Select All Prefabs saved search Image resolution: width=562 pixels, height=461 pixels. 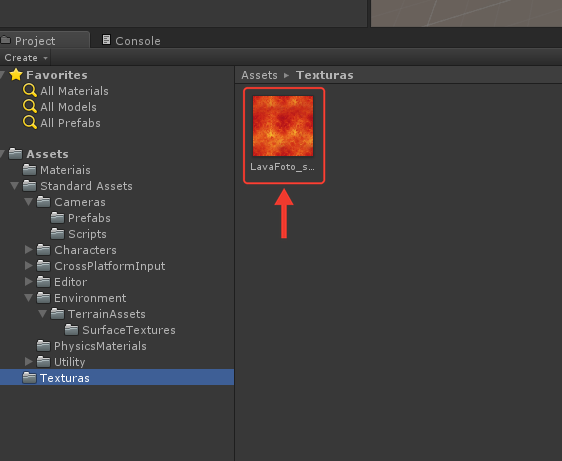pyautogui.click(x=70, y=123)
